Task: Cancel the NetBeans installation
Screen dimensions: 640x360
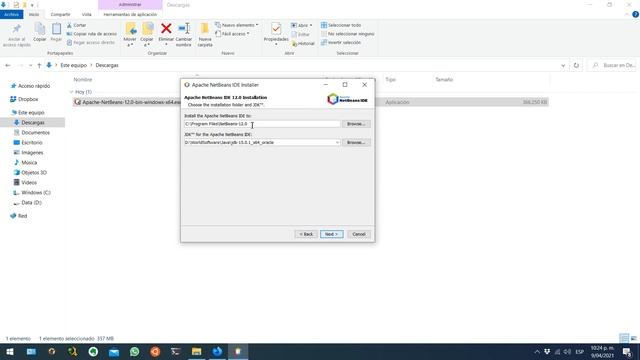Action: click(x=359, y=234)
